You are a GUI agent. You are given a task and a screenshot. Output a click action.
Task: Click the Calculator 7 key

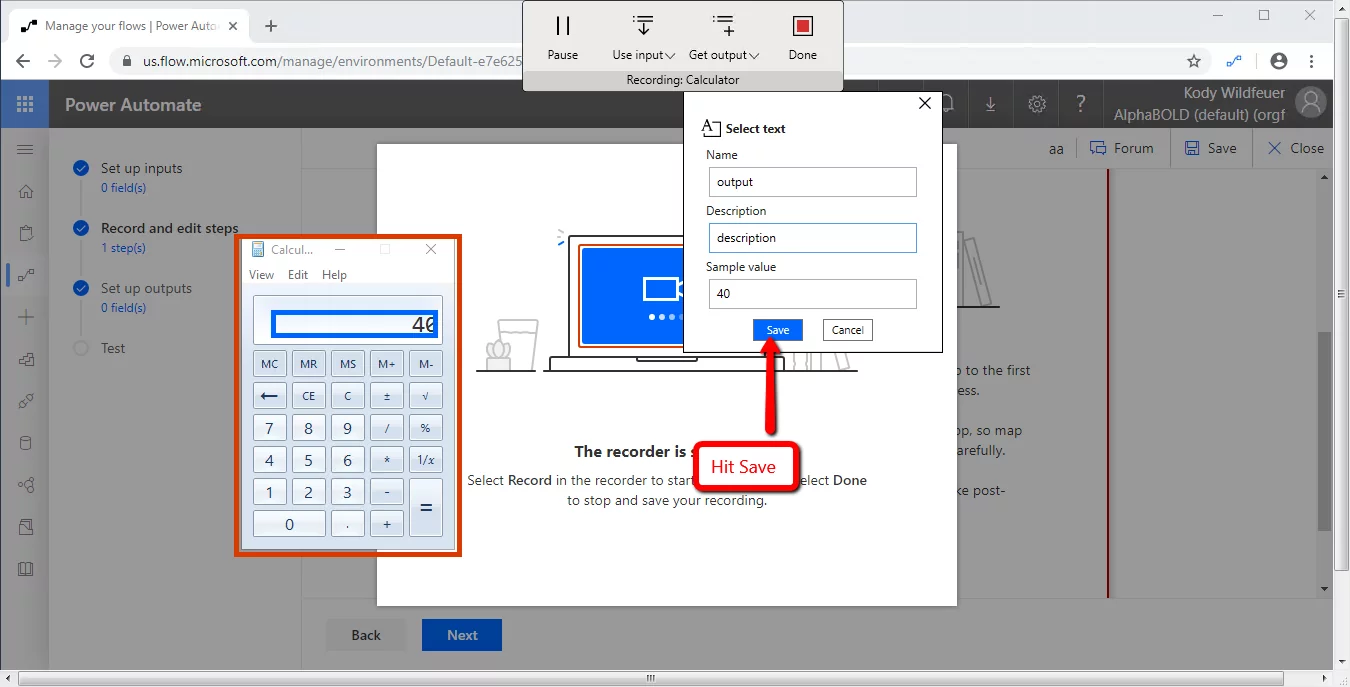click(270, 428)
